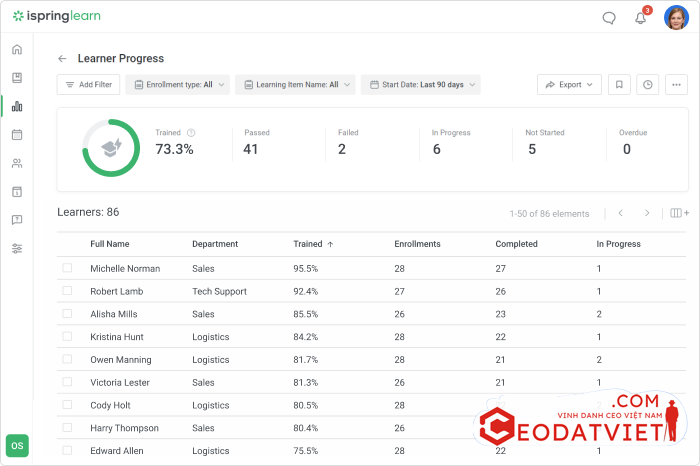Click the In Progress value 6
This screenshot has height=466, width=700.
coord(437,149)
